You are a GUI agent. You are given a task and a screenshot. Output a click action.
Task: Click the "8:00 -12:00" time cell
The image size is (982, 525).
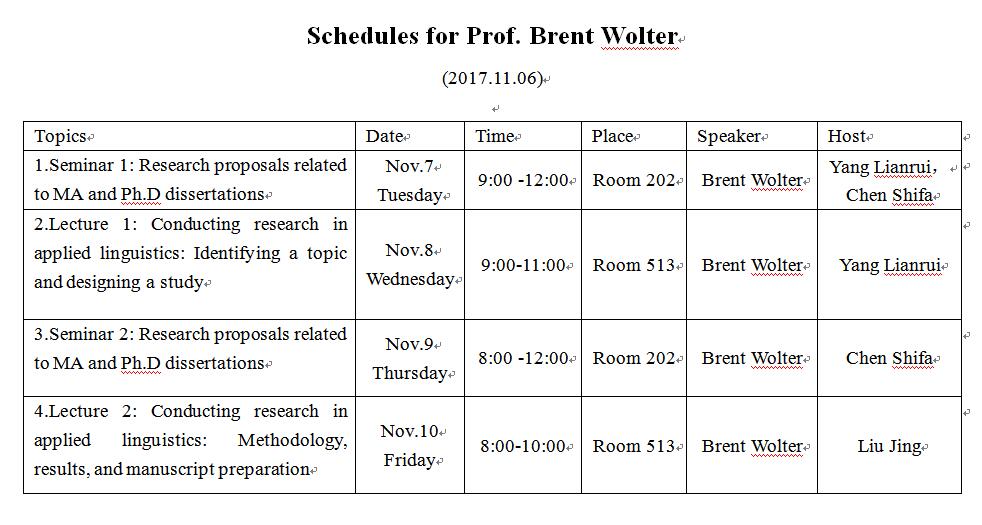click(523, 358)
